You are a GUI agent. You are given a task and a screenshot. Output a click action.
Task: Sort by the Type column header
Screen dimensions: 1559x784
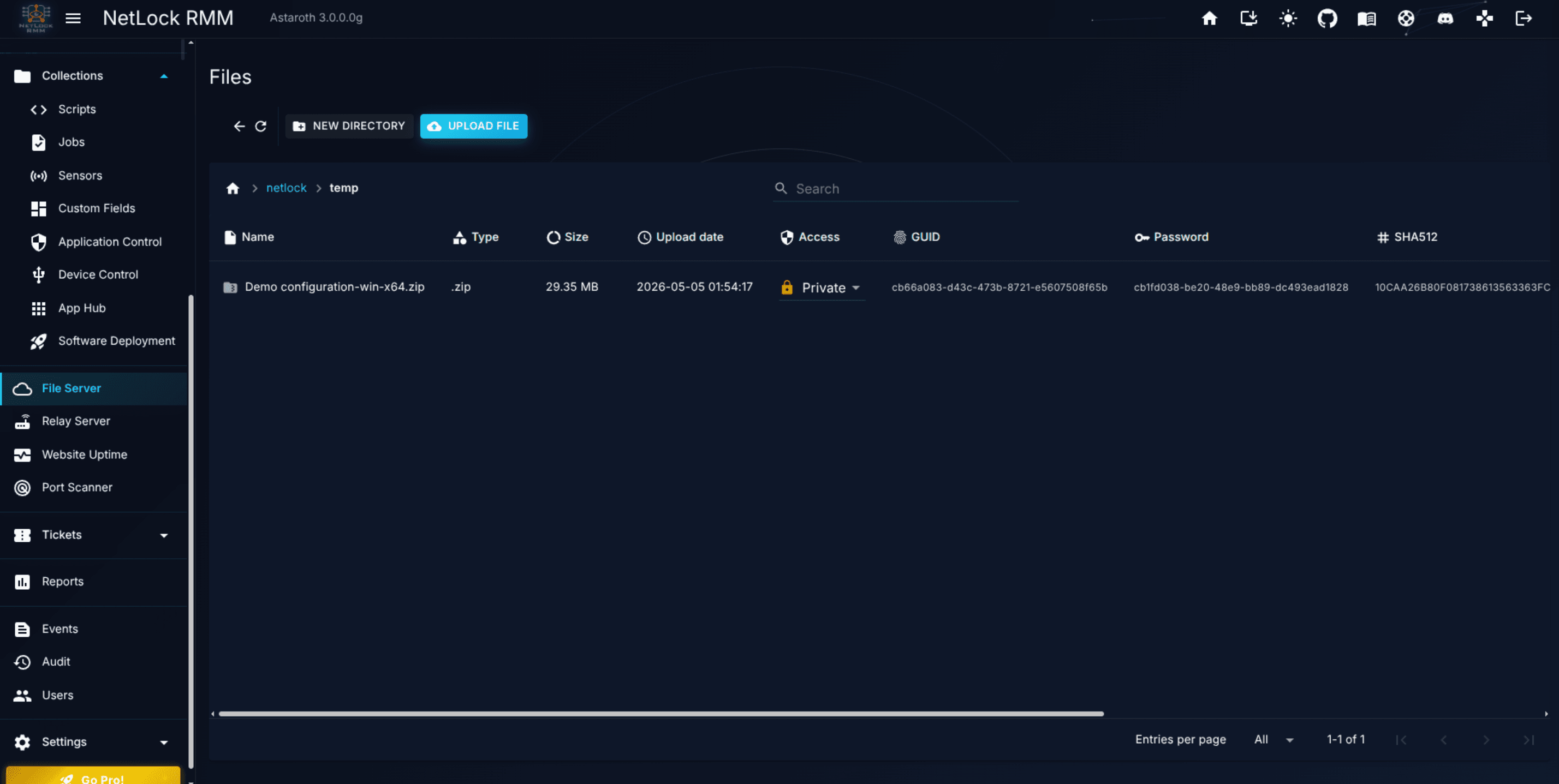475,237
